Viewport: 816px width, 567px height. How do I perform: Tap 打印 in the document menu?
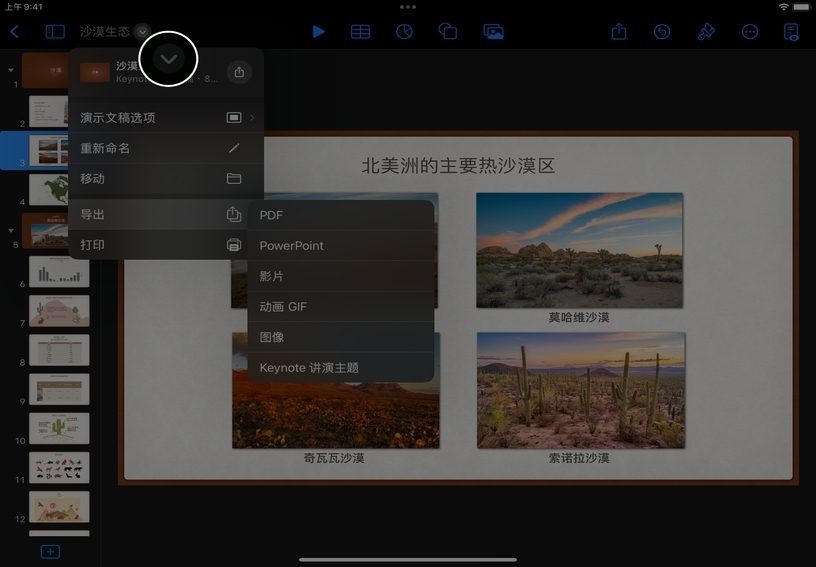pyautogui.click(x=165, y=245)
